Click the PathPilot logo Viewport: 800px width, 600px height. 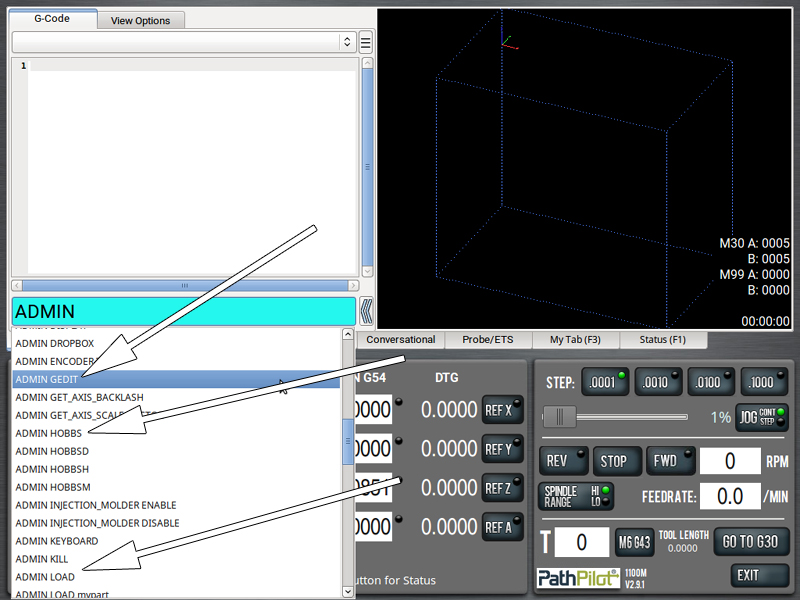(578, 578)
